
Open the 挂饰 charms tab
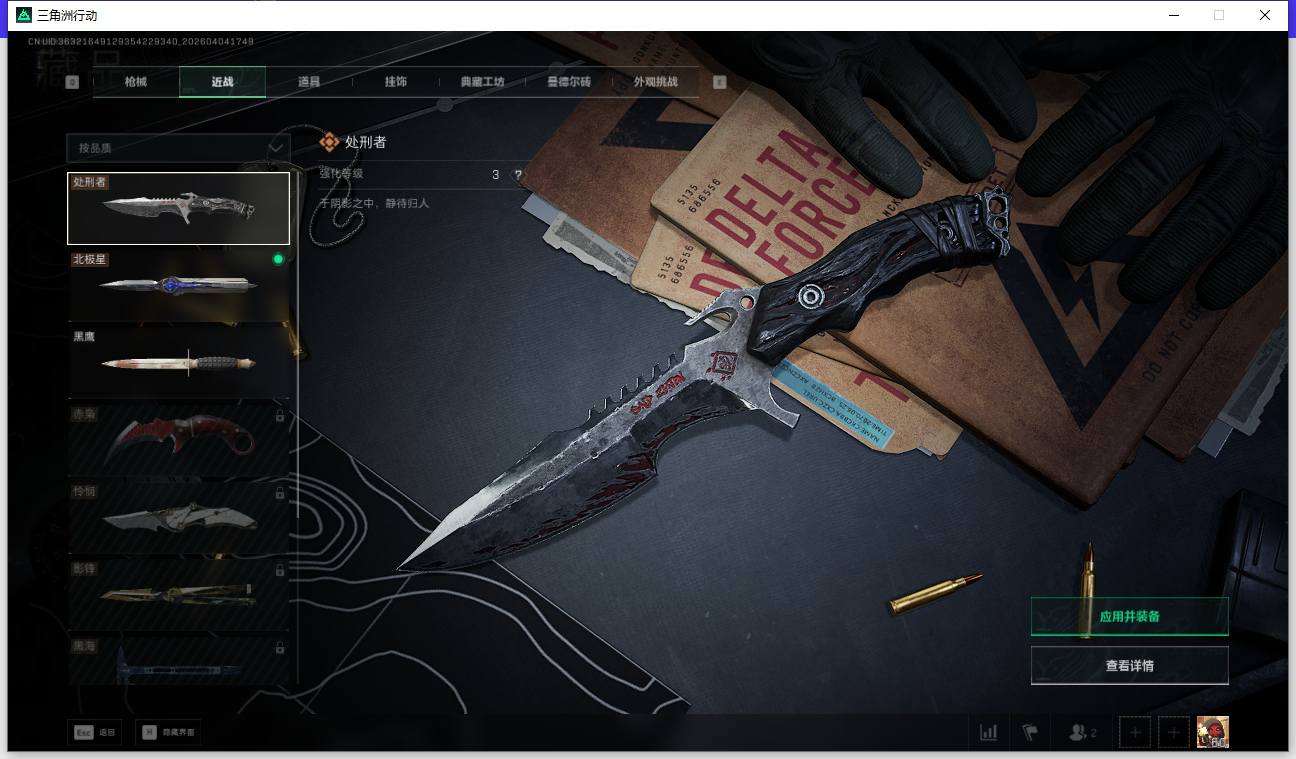click(395, 82)
